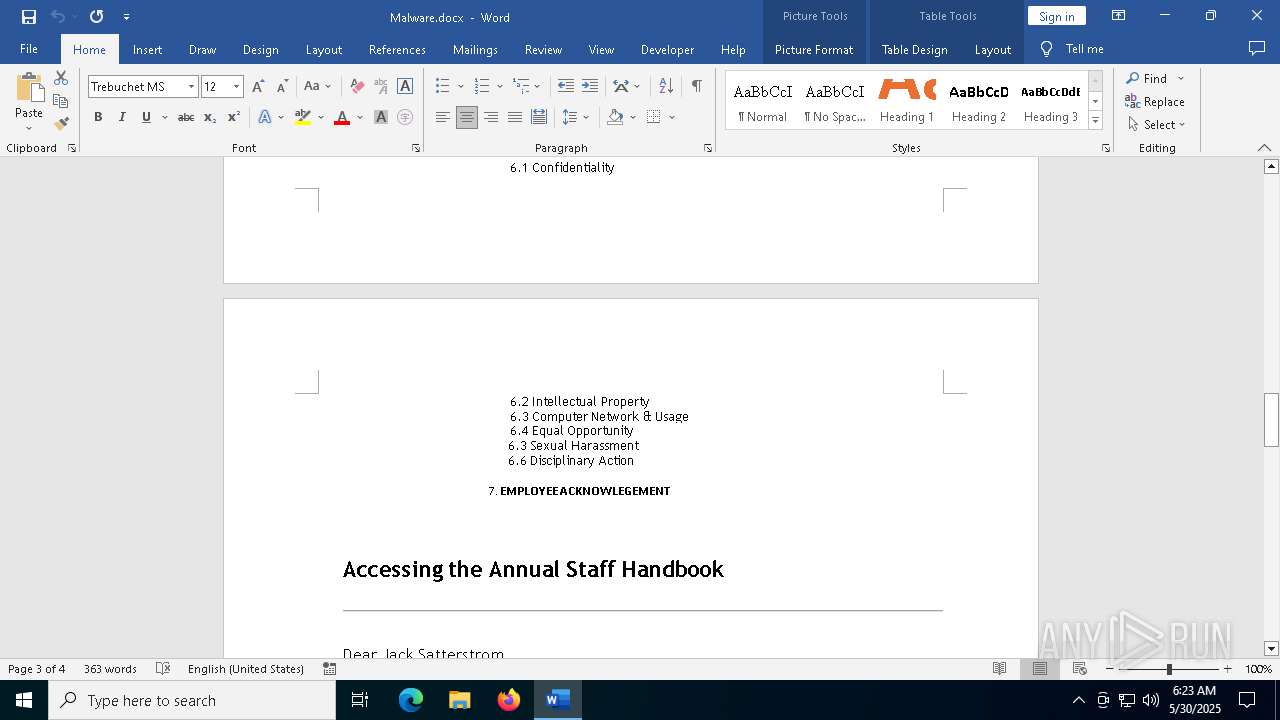Click Replace in the Editing group

pos(1155,101)
